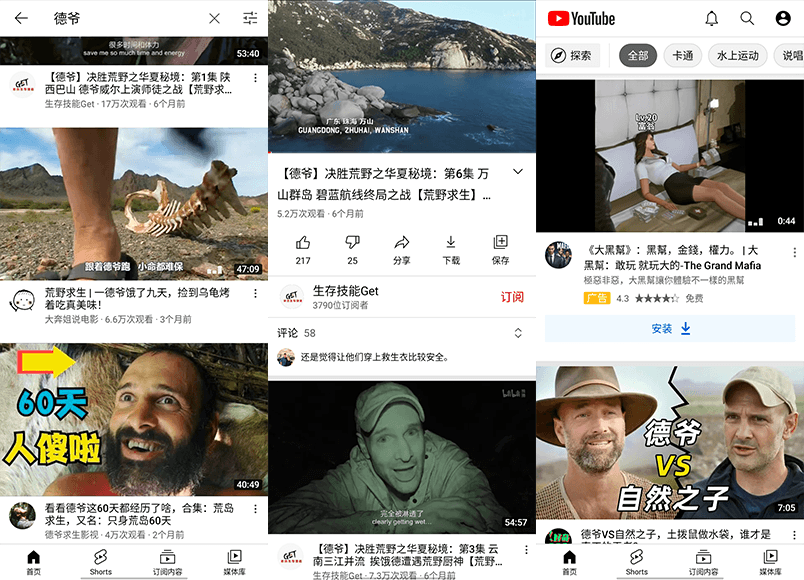The height and width of the screenshot is (580, 804).
Task: Open more options for 德爷这60天 video
Action: point(255,509)
